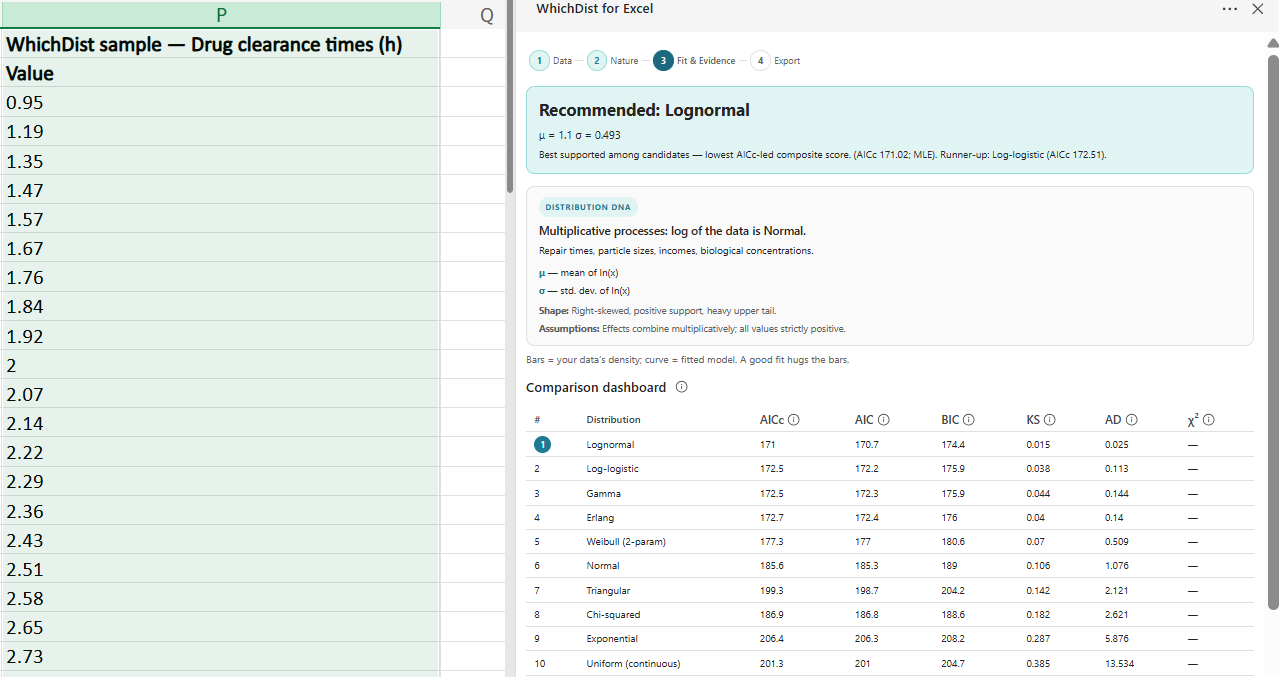
Task: Select the Weibull (2-param) row
Action: [890, 541]
